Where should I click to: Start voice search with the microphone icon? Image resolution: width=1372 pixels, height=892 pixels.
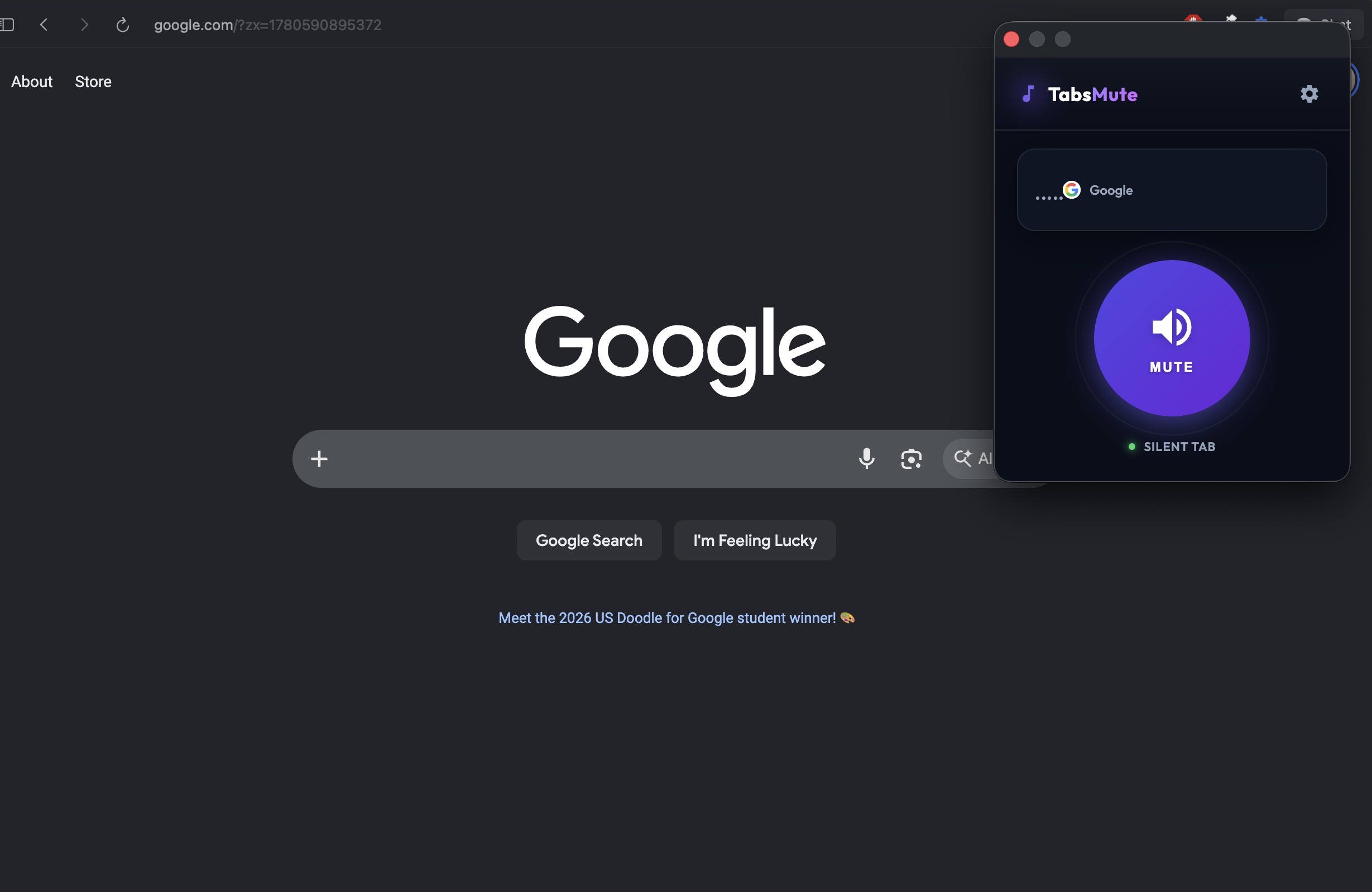point(866,458)
